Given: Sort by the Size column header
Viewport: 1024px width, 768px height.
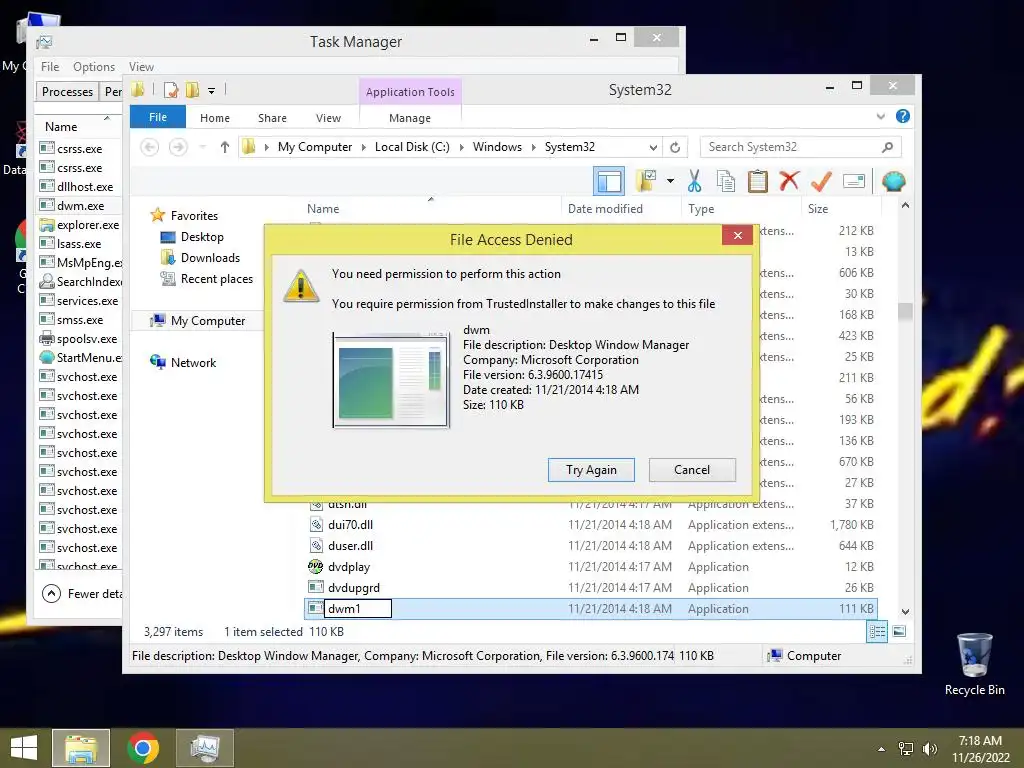Looking at the screenshot, I should 818,209.
